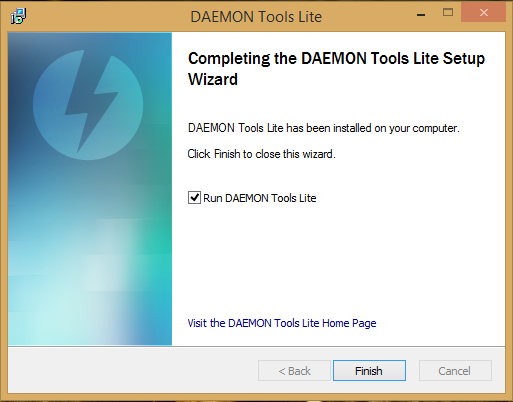The image size is (513, 402).
Task: Click the disabled Cancel button
Action: (455, 370)
